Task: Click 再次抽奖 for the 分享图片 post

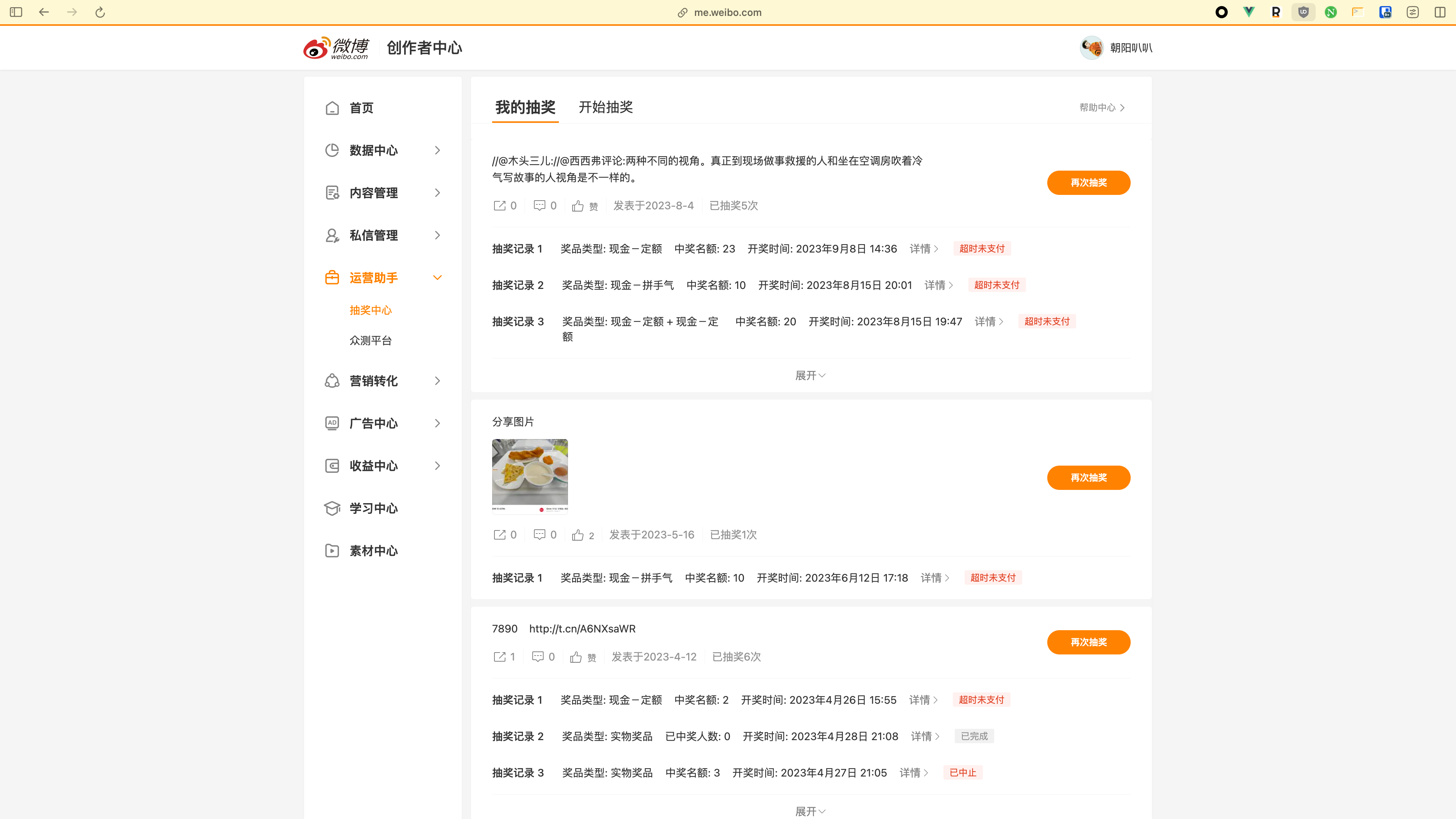Action: (1088, 478)
